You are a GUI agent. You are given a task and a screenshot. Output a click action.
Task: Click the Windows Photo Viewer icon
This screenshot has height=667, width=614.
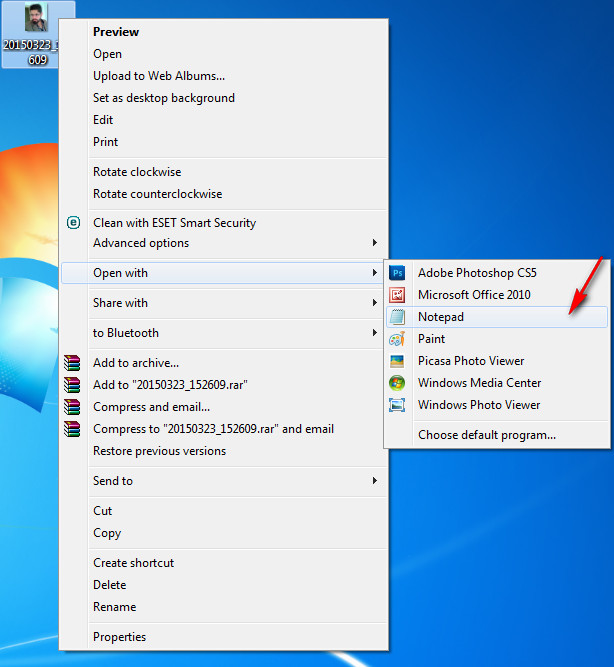pos(397,405)
